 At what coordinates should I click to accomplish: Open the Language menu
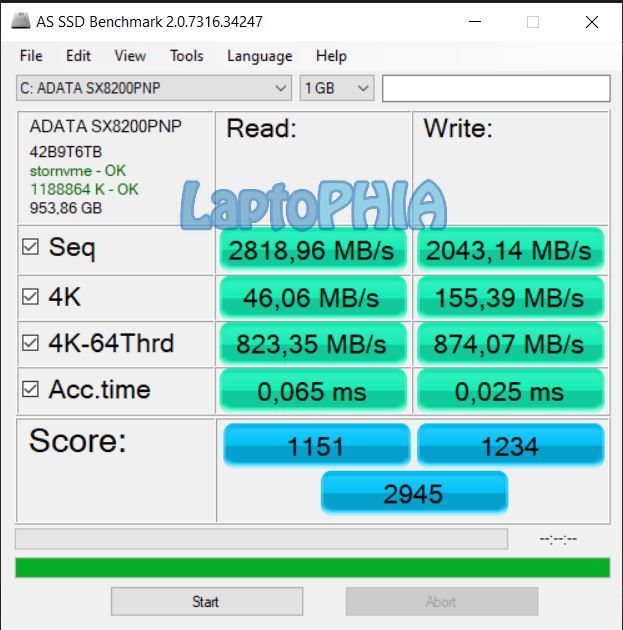click(x=259, y=56)
